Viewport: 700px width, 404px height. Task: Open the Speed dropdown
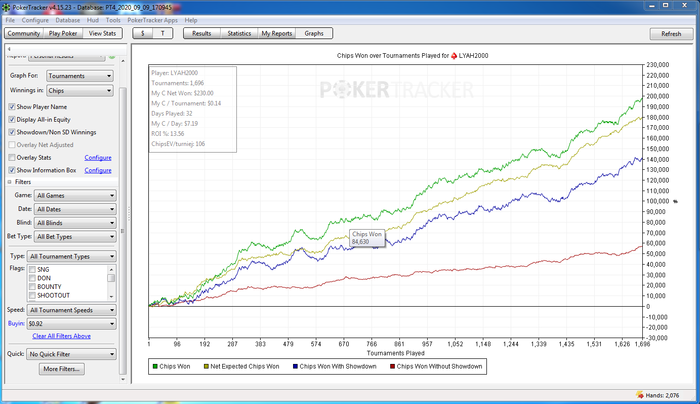71,310
